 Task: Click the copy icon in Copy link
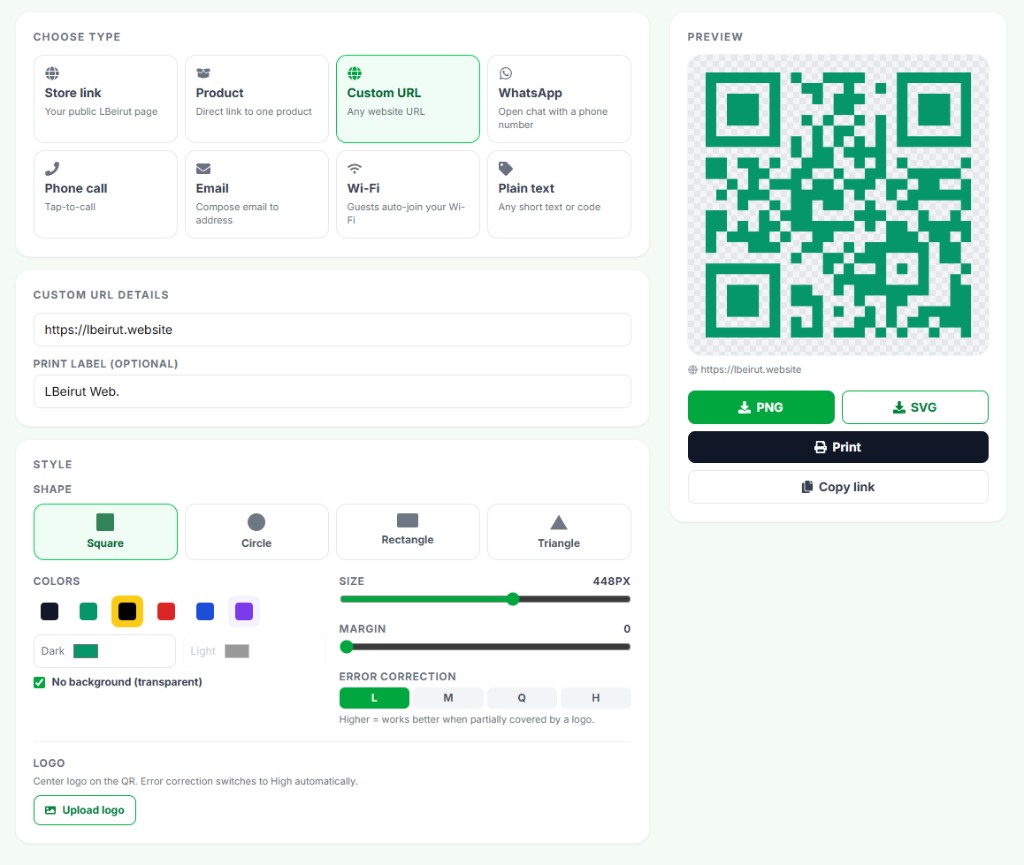[807, 487]
